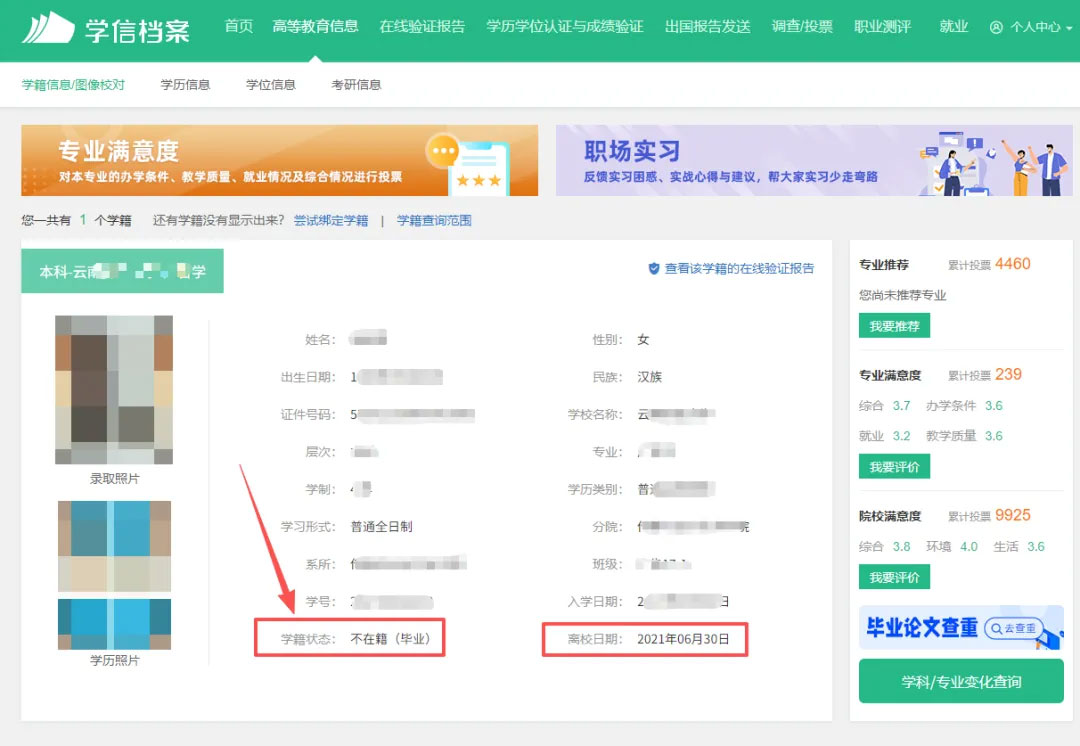Click the 个人中心 user avatar icon
Screen dimensions: 1080x746
coord(996,28)
